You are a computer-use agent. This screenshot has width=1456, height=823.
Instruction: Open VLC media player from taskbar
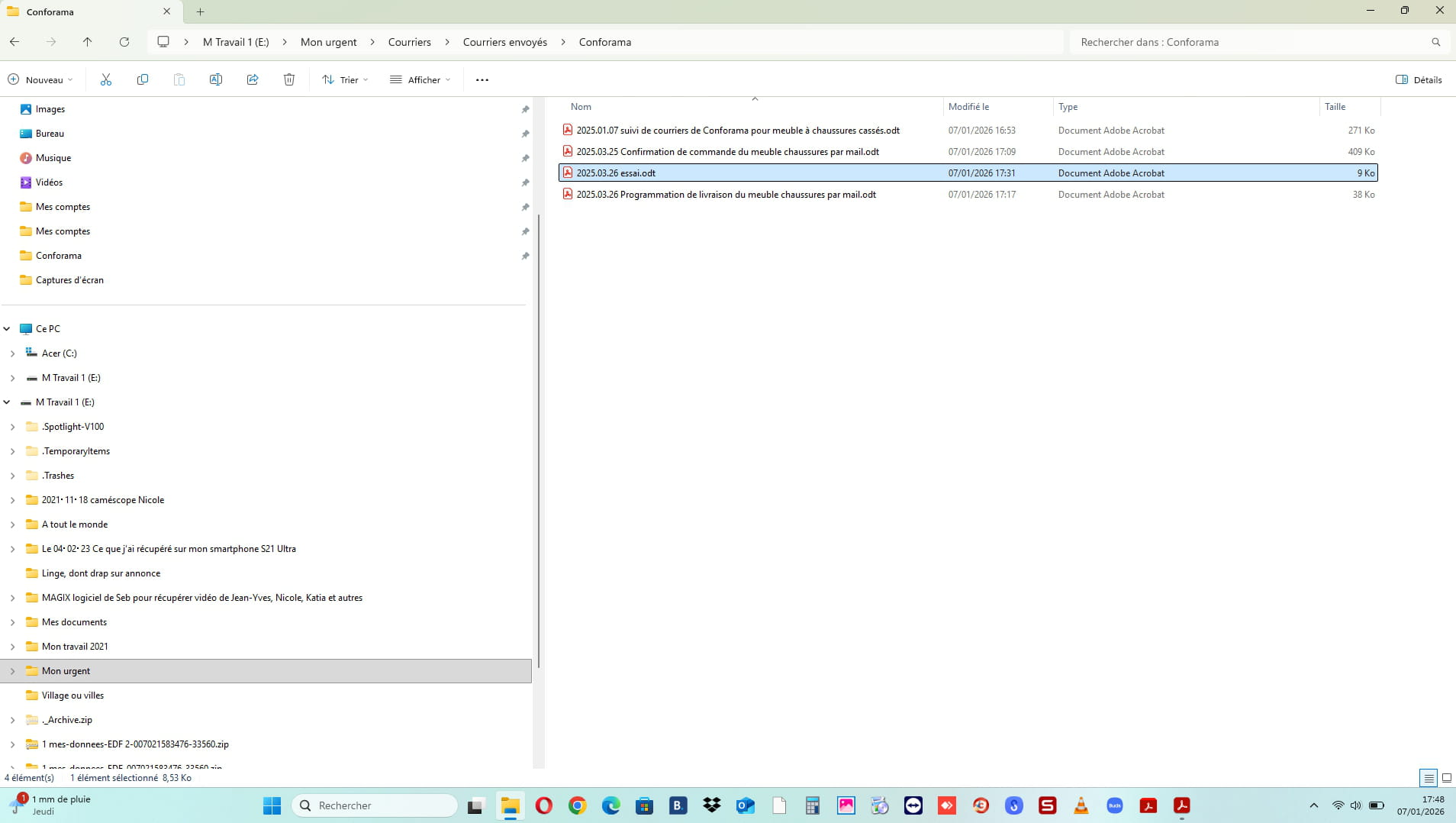tap(1081, 805)
